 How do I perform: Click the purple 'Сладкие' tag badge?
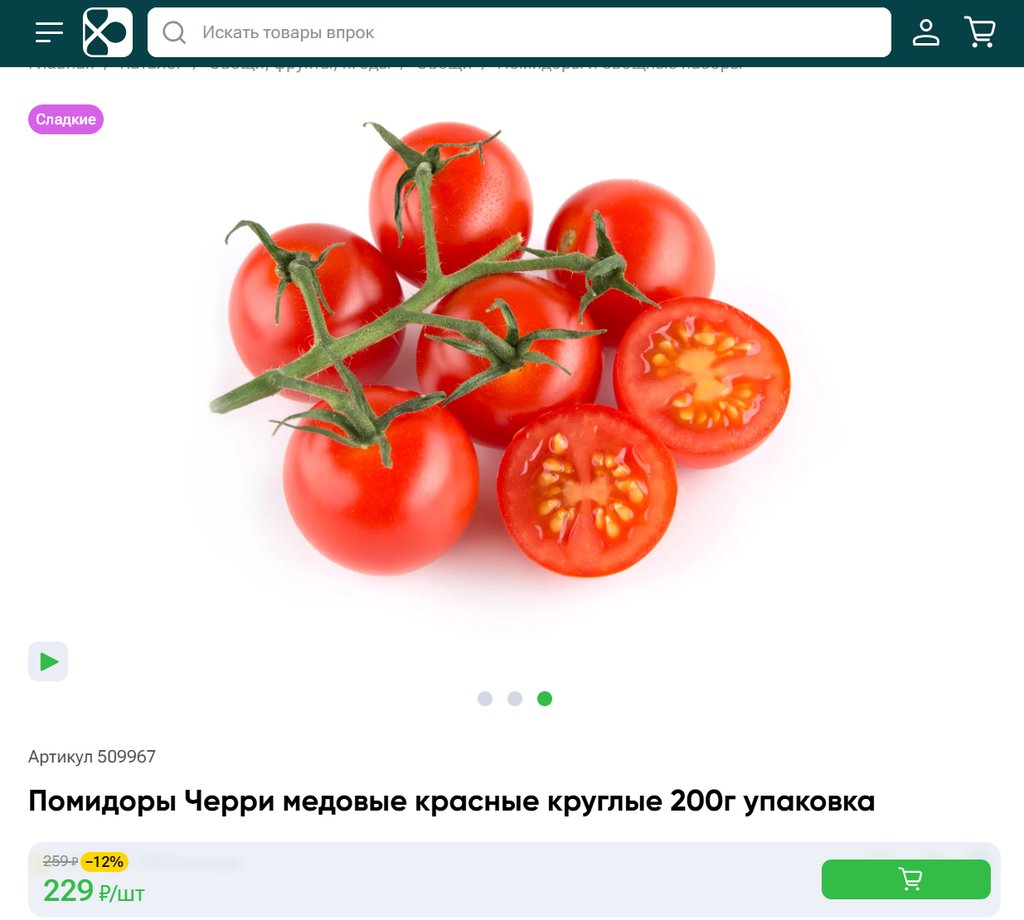coord(65,119)
